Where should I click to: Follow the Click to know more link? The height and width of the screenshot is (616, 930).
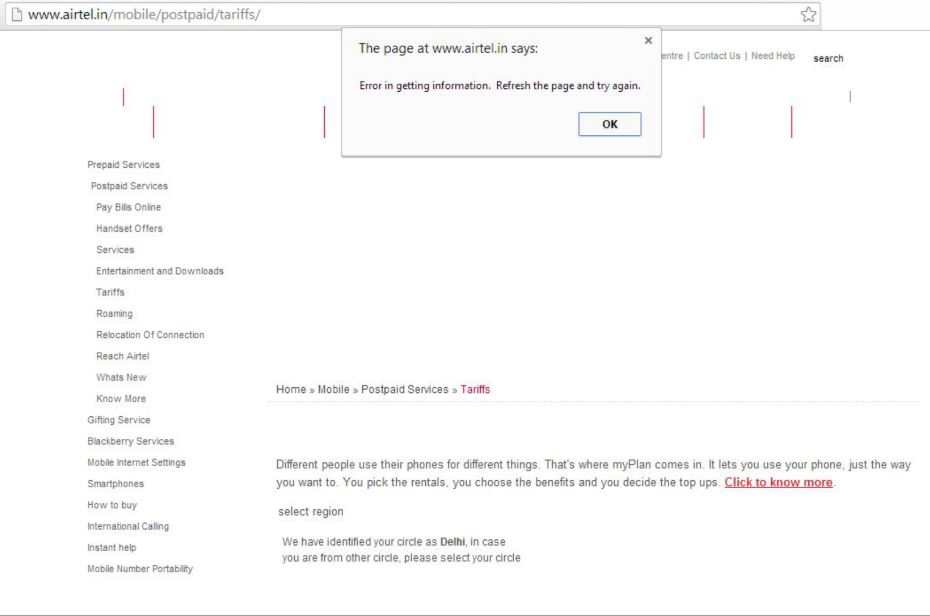778,483
